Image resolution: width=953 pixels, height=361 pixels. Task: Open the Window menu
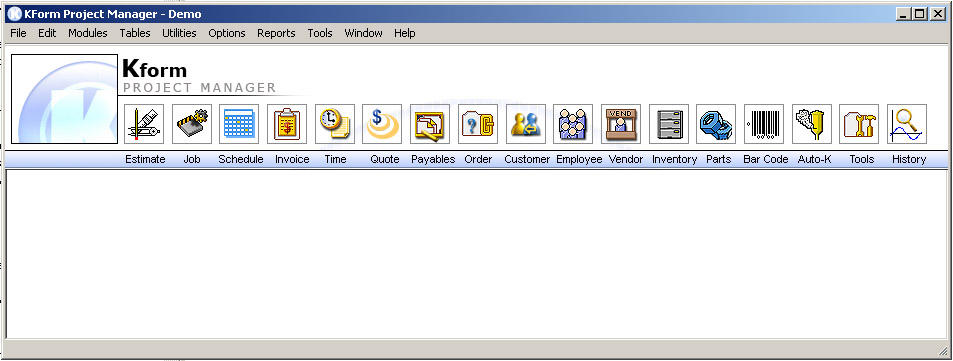[x=363, y=33]
